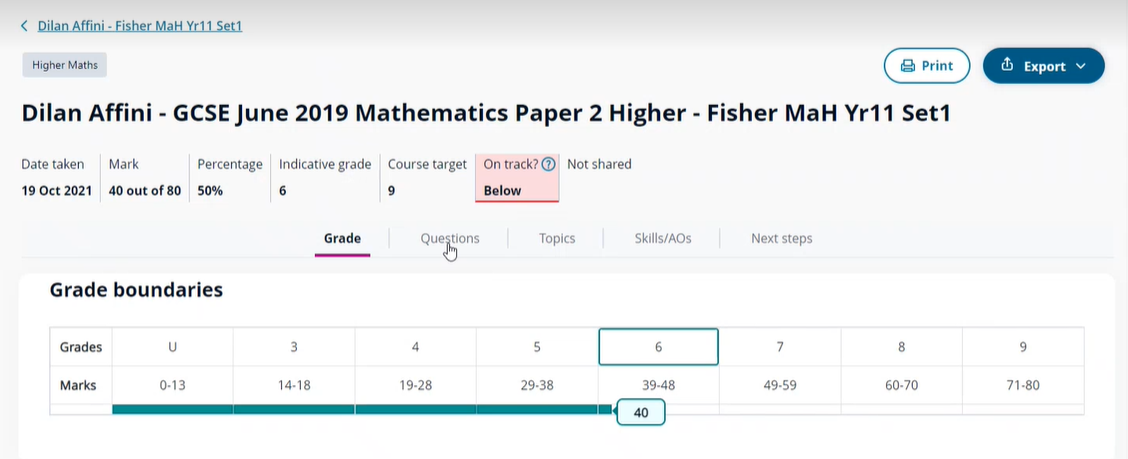
Task: Click the 40 mark indicator on progress bar
Action: (641, 412)
